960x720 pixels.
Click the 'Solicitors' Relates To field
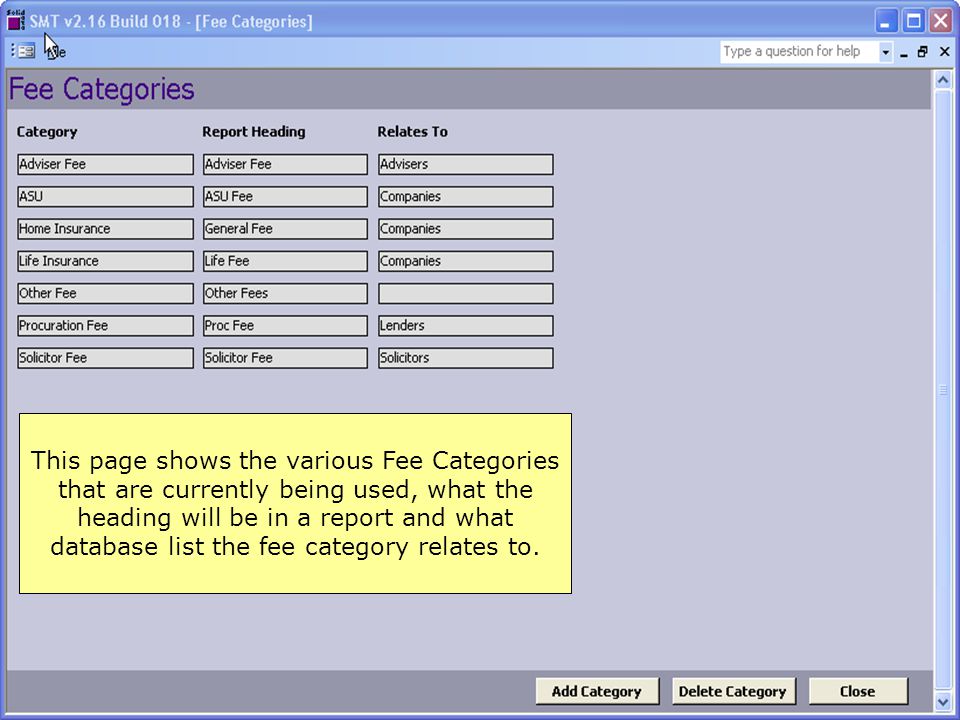466,358
